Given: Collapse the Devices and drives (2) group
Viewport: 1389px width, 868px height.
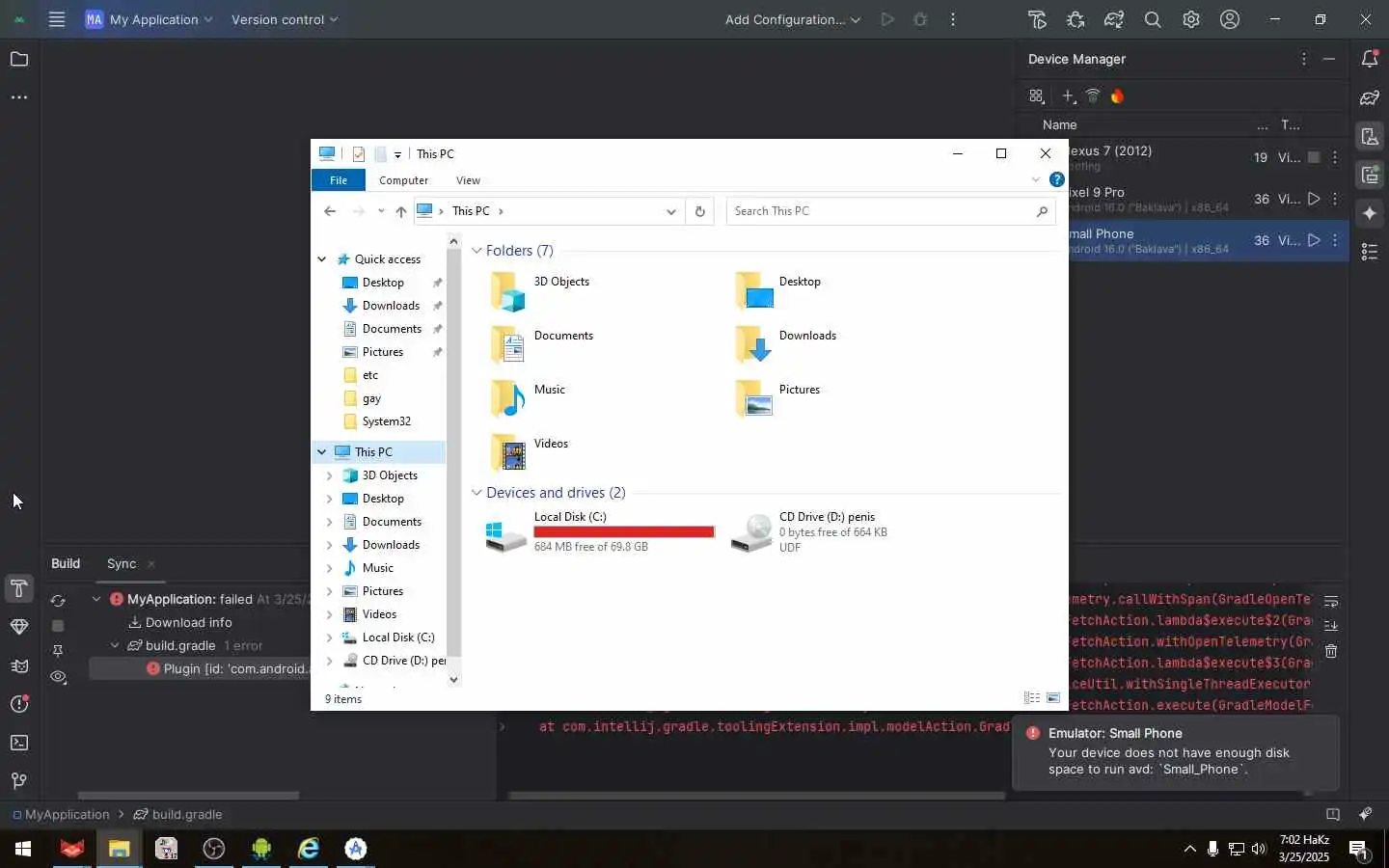Looking at the screenshot, I should pyautogui.click(x=477, y=493).
